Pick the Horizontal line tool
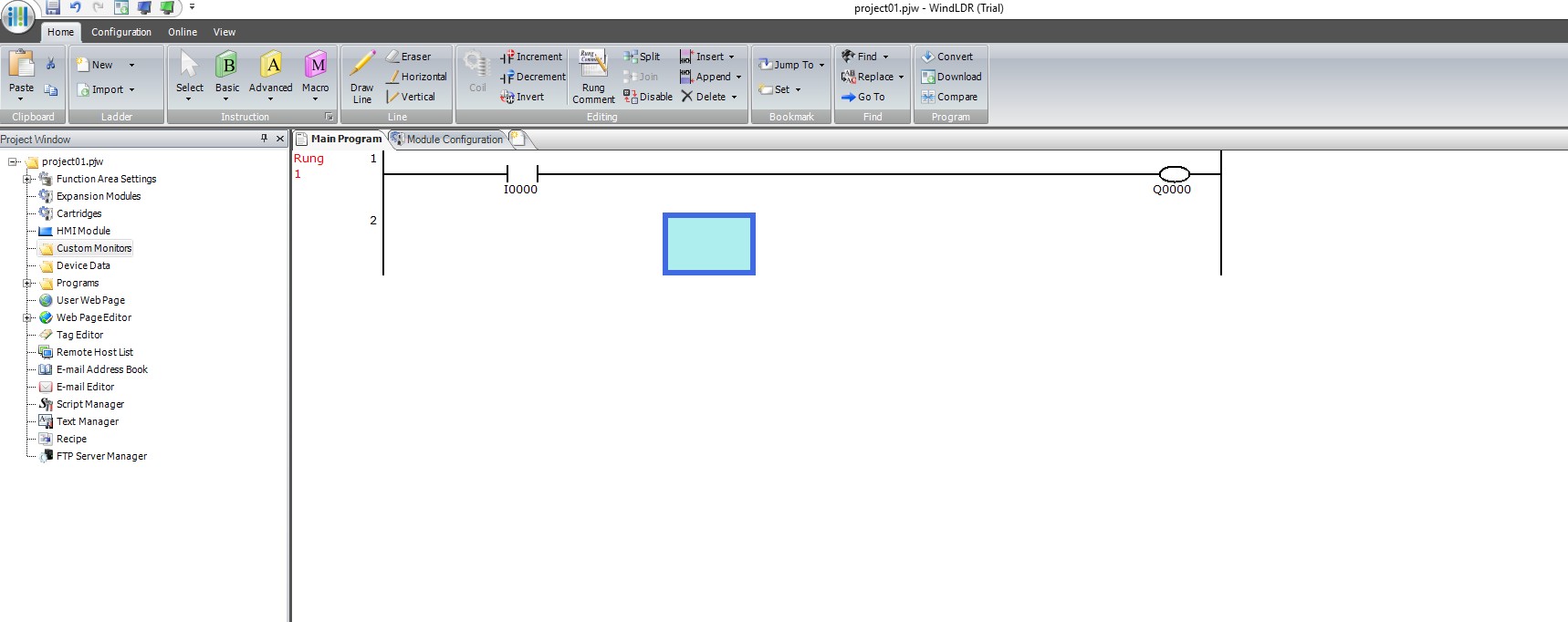Image resolution: width=1568 pixels, height=622 pixels. (417, 77)
